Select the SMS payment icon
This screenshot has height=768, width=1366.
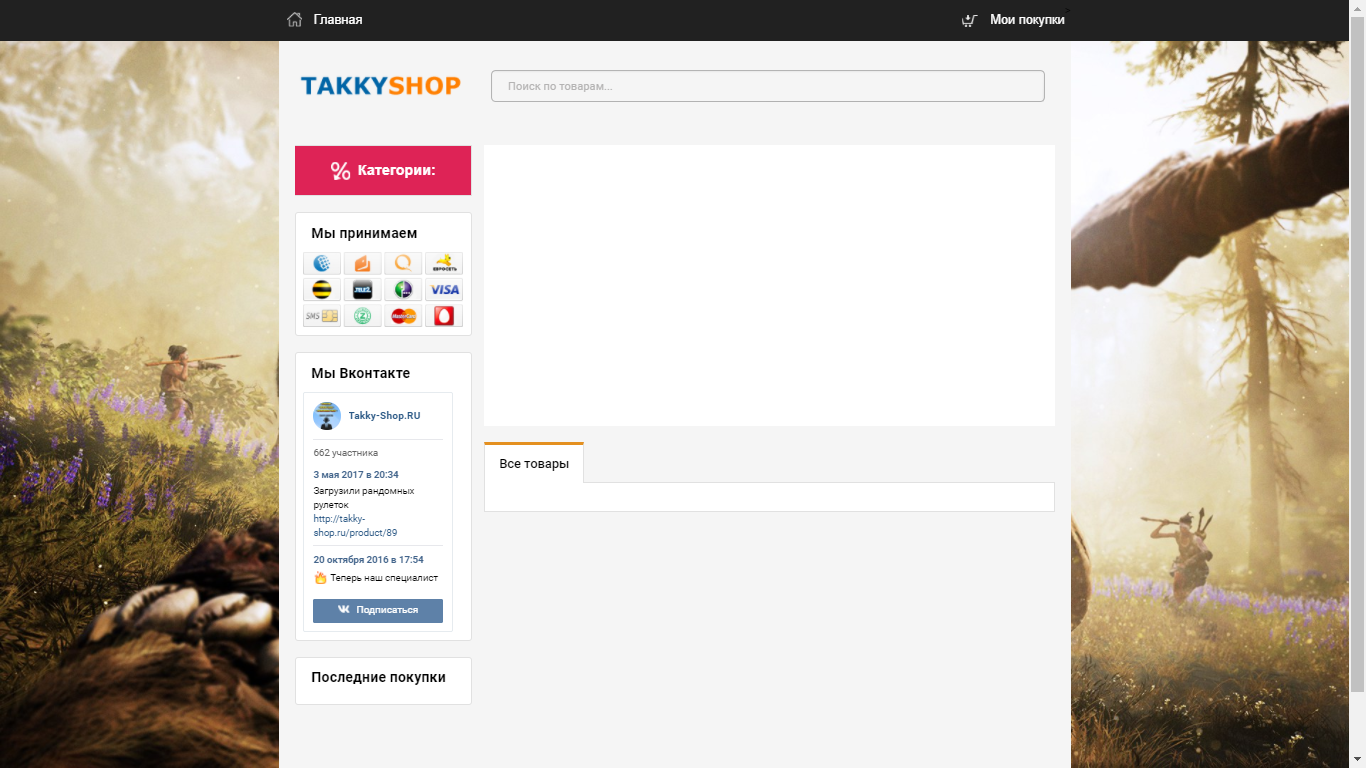322,316
